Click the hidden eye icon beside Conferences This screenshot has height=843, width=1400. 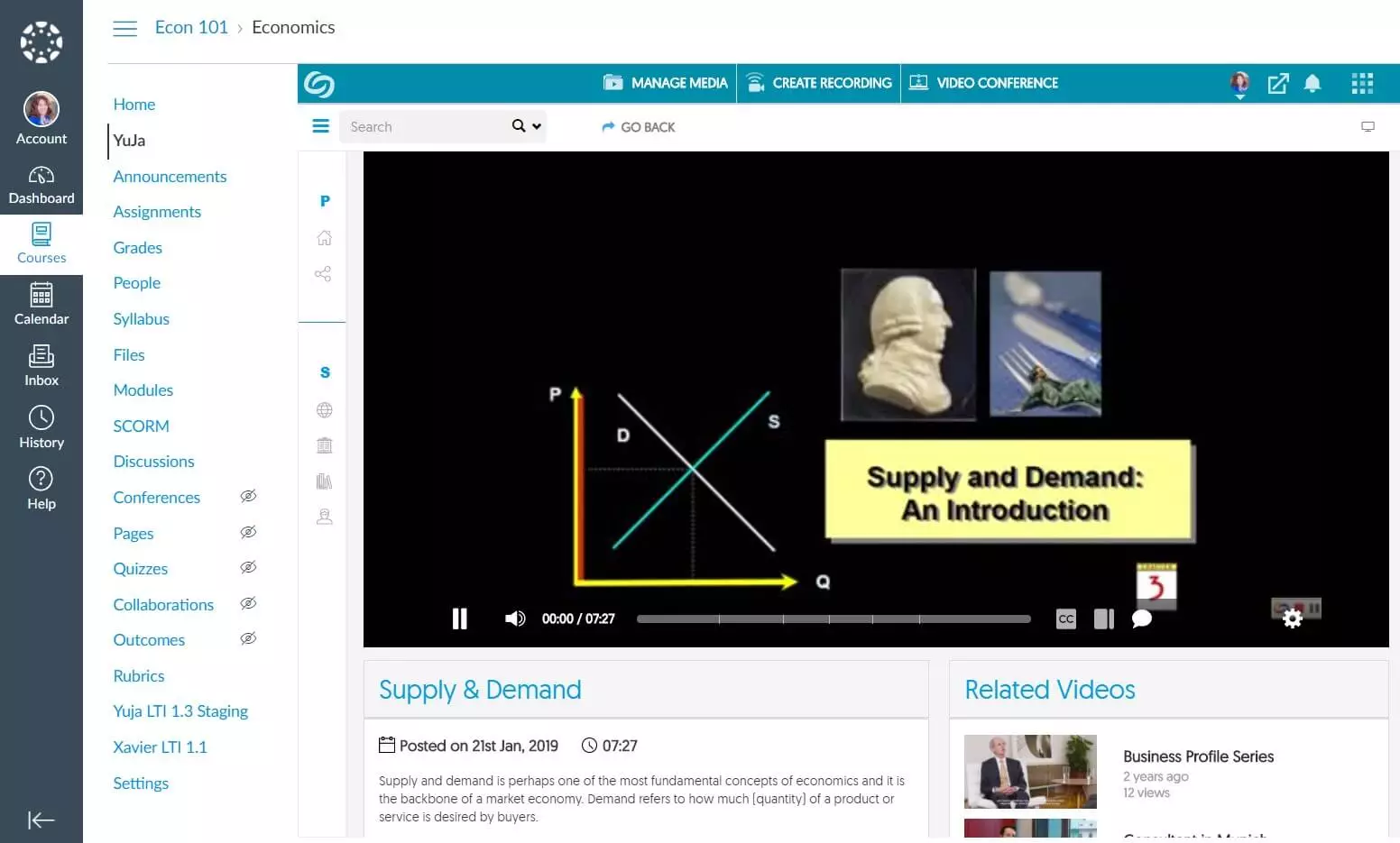[x=248, y=496]
